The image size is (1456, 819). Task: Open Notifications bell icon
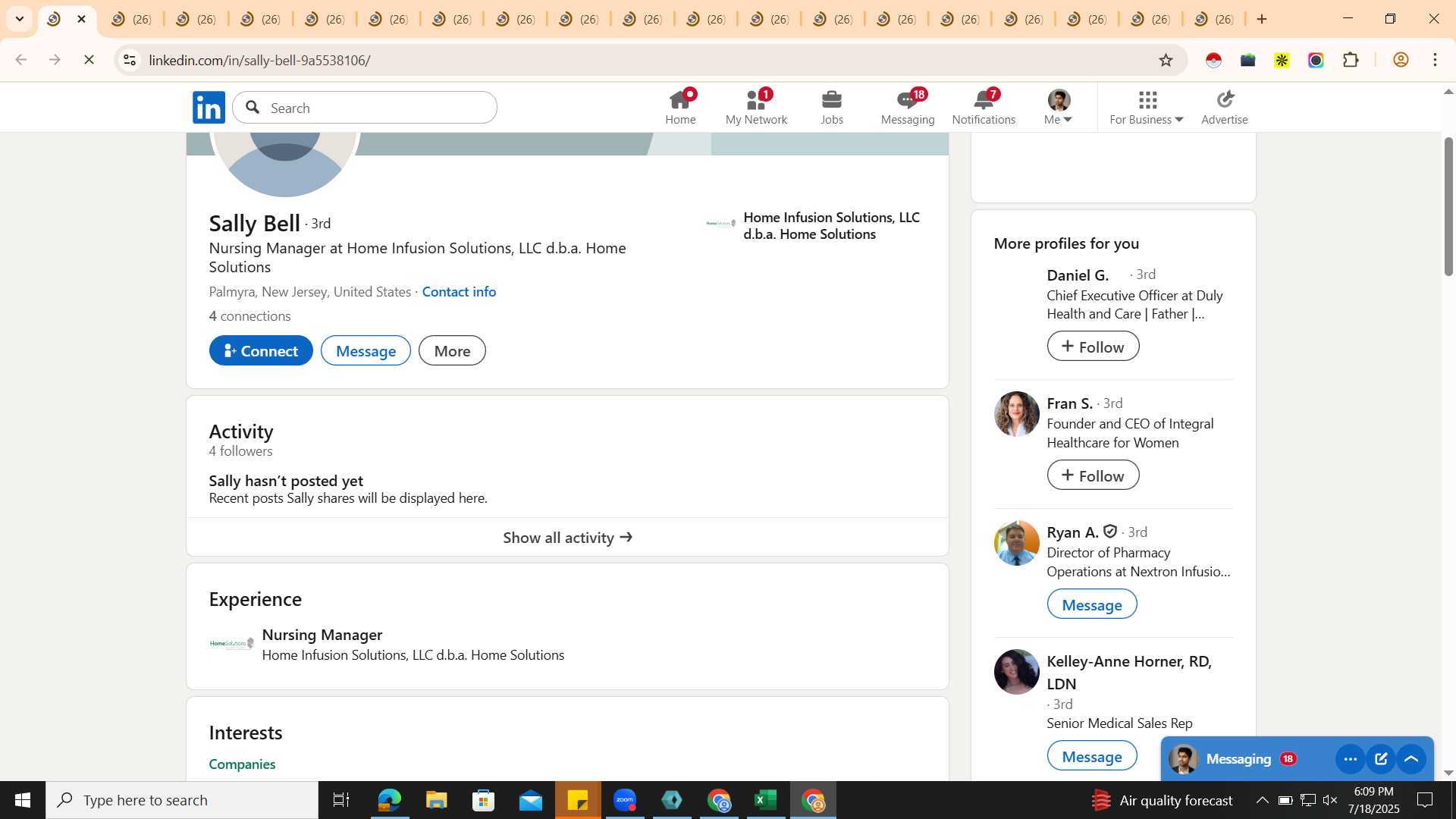point(984,108)
